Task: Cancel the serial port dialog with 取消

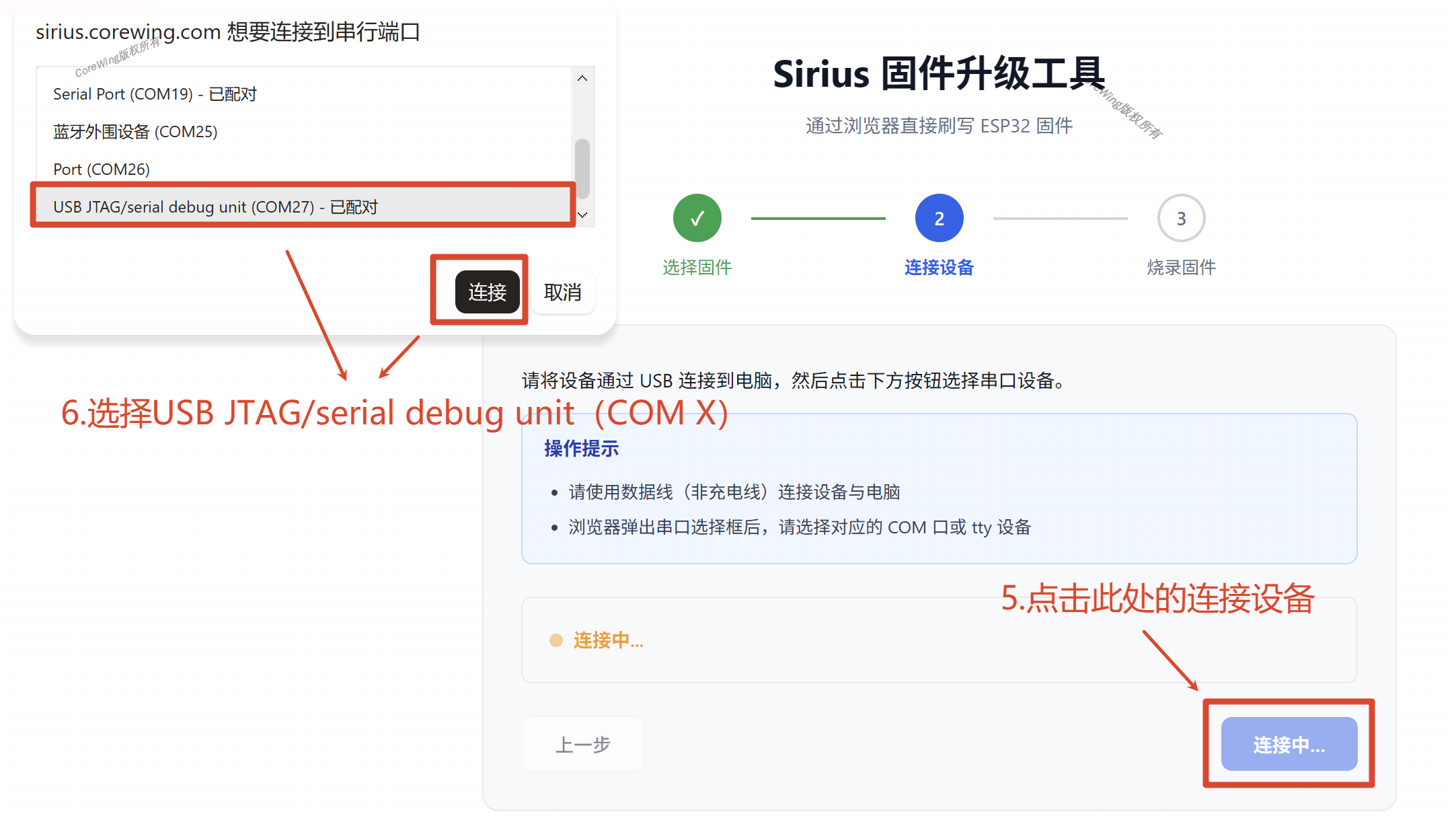Action: (562, 292)
